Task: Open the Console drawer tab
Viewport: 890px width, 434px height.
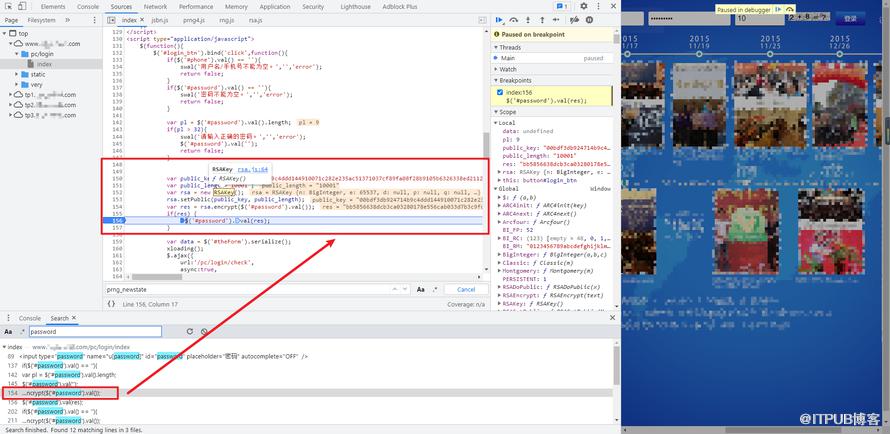Action: tap(30, 318)
